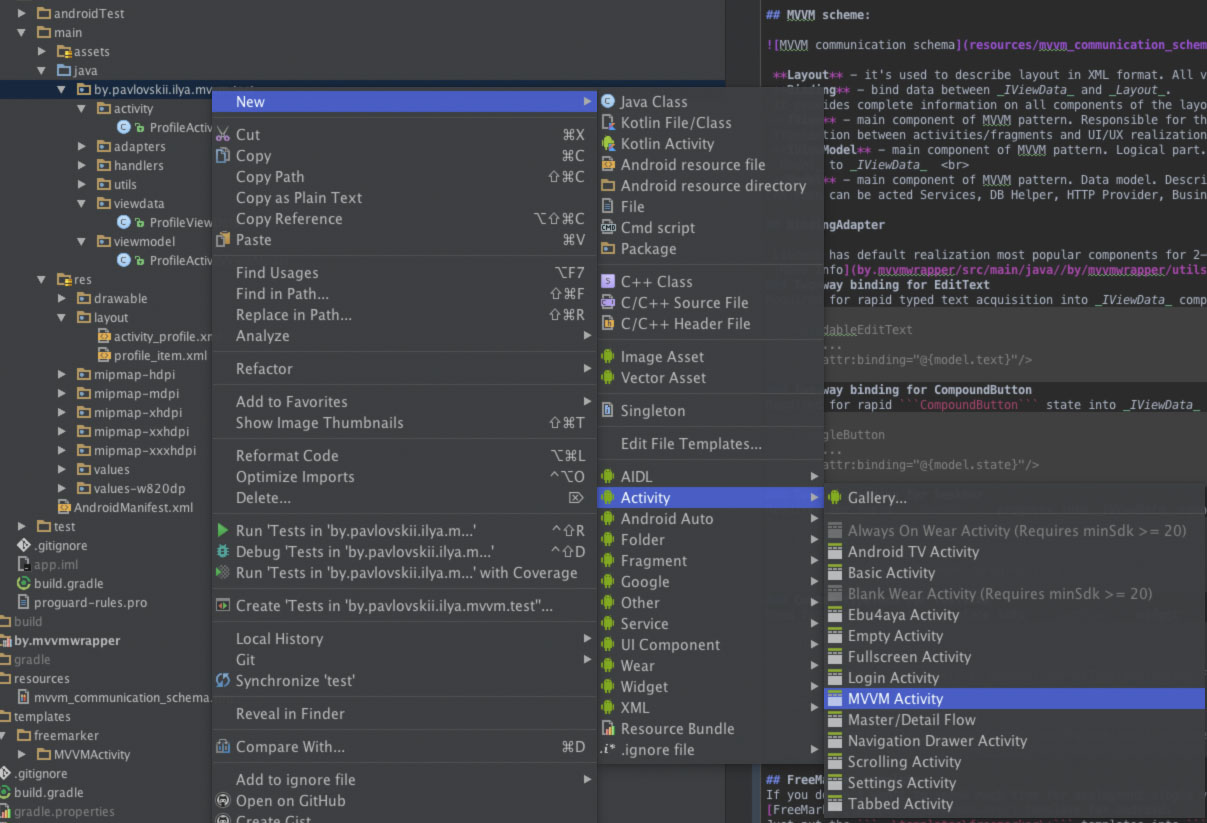Select Reveal in Finder

(405, 713)
